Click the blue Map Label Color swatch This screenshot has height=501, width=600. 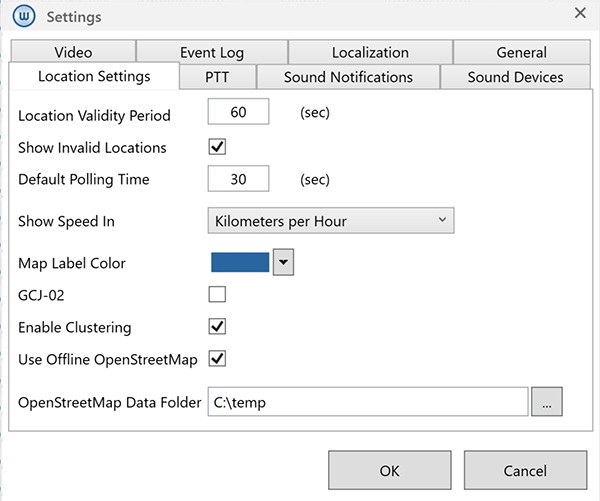click(x=240, y=262)
